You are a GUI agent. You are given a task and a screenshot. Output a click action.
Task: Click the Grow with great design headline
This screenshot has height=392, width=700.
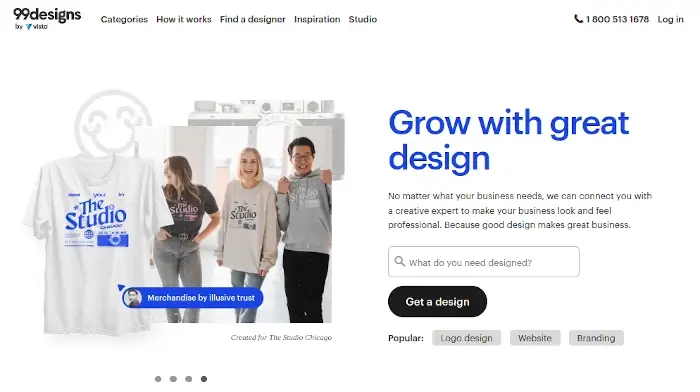(508, 140)
